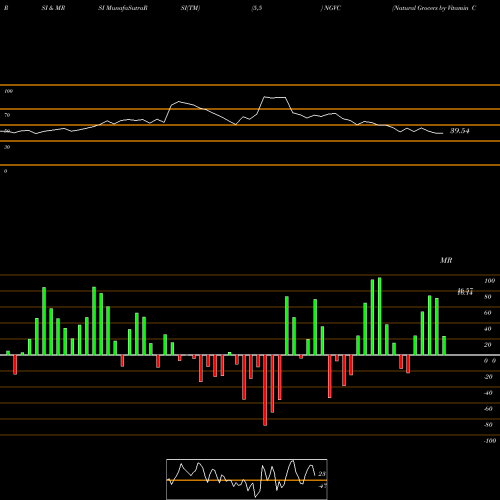The width and height of the screenshot is (500, 500).
Task: Click the -60 label on MR axis
Action: [x=488, y=409]
